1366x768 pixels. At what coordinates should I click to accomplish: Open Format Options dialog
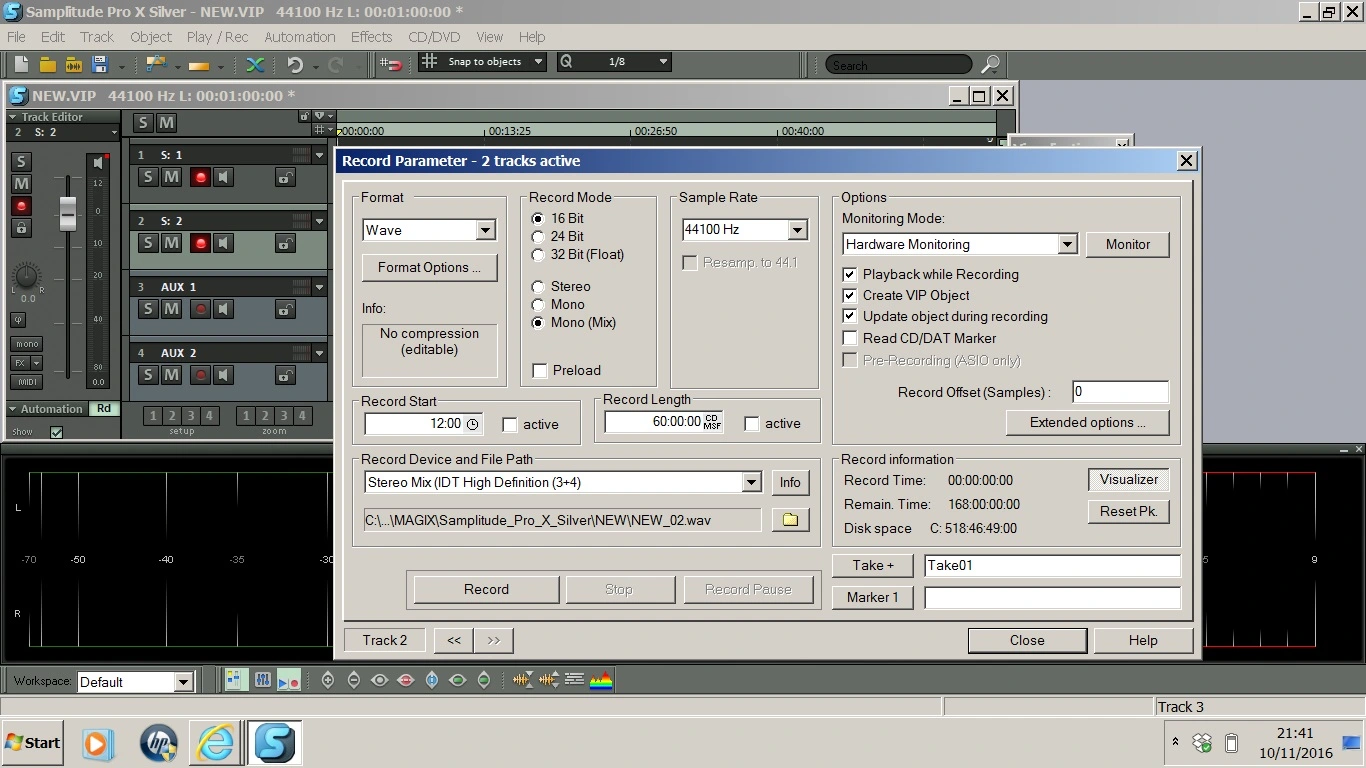click(x=429, y=267)
